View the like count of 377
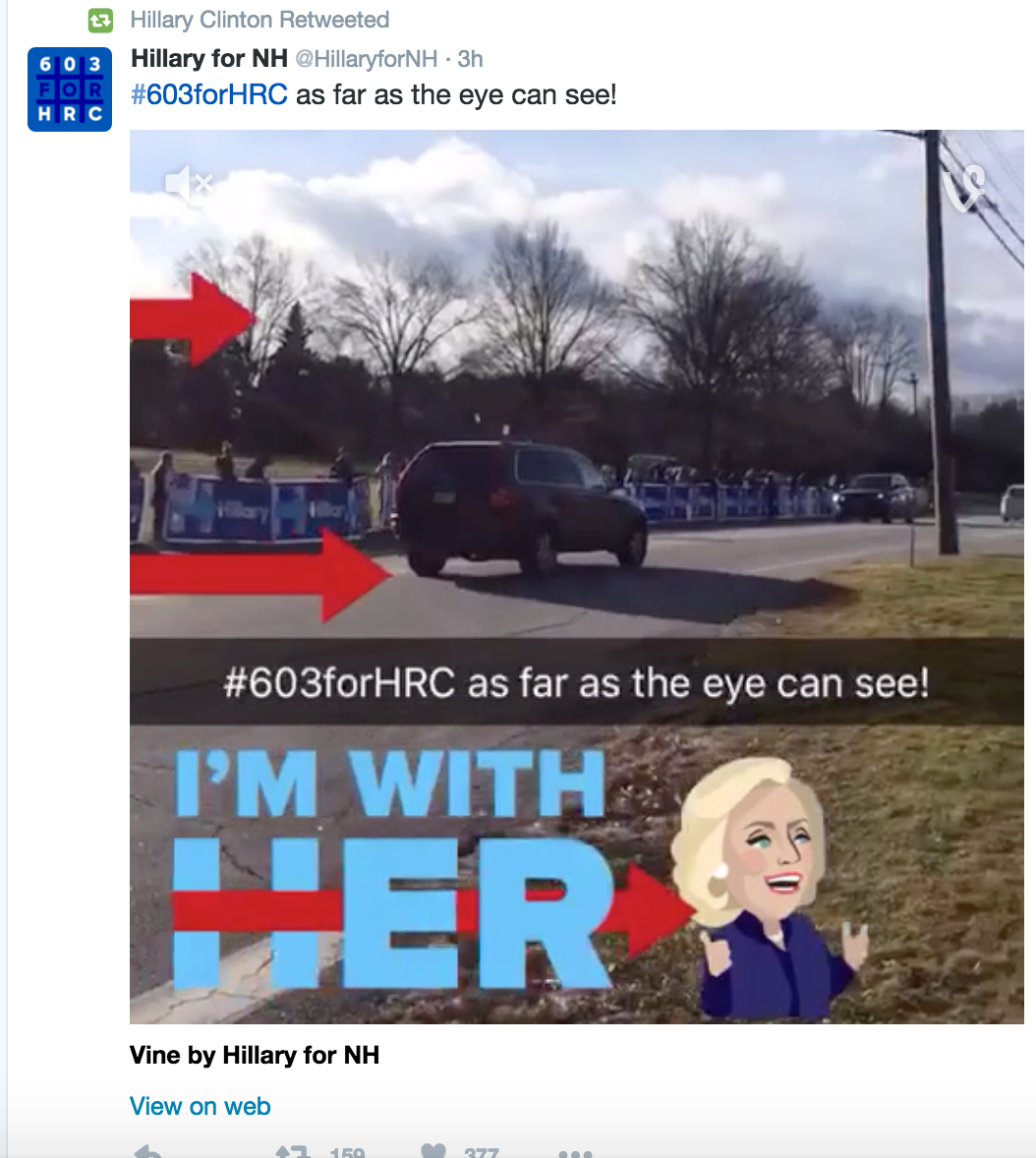The height and width of the screenshot is (1158, 1036). tap(482, 1151)
